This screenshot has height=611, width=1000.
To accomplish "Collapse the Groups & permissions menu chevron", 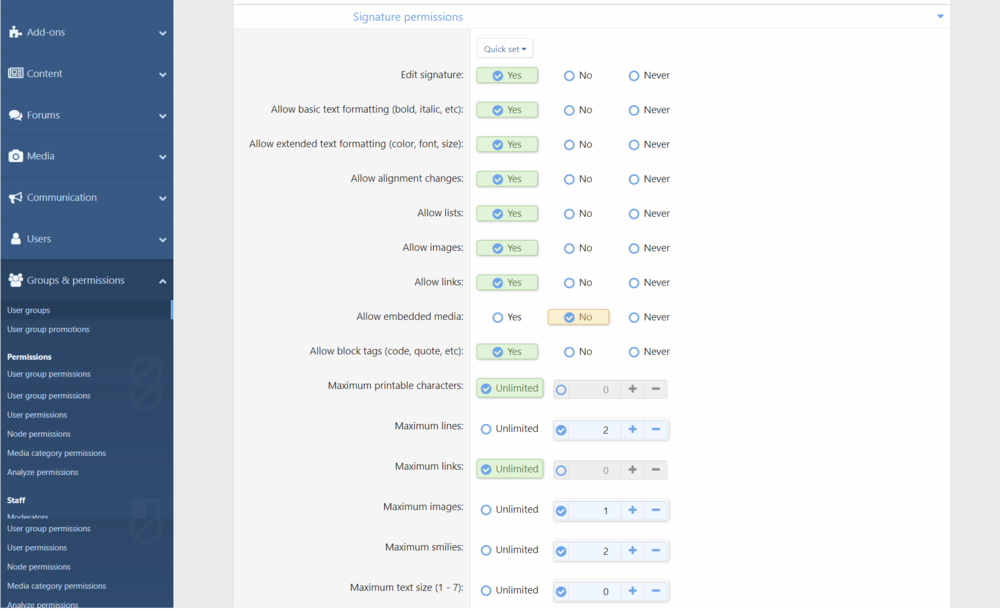I will (x=162, y=281).
